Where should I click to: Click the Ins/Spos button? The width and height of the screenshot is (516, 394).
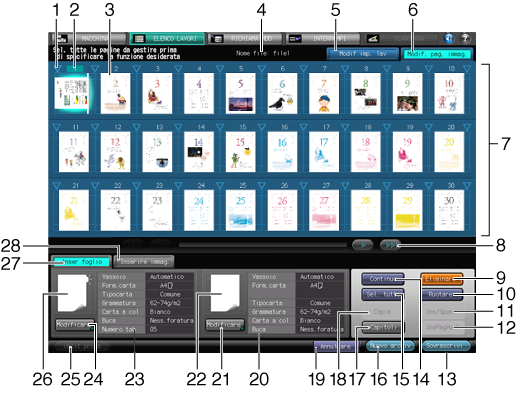coord(442,312)
